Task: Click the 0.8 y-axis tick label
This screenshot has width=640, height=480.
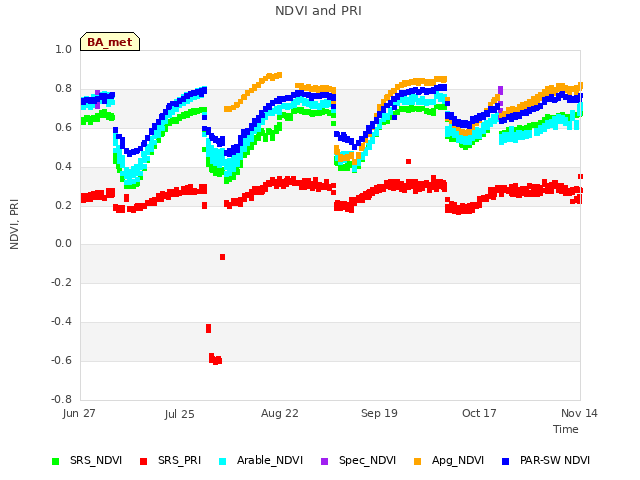Action: (64, 88)
